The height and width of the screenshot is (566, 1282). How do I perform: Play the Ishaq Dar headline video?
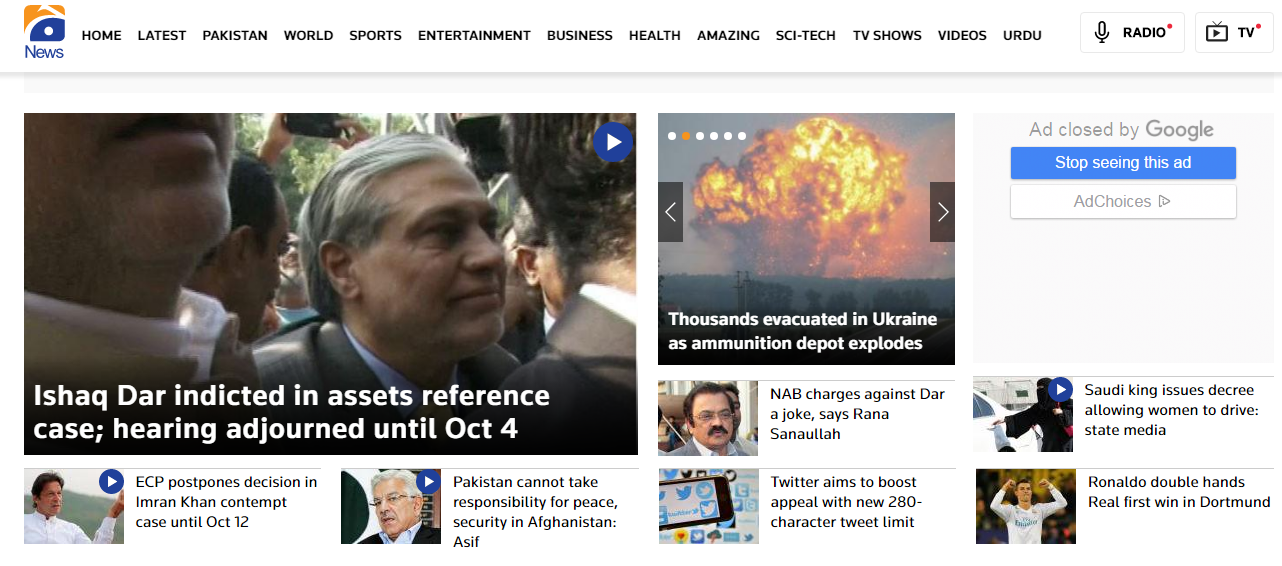coord(613,142)
